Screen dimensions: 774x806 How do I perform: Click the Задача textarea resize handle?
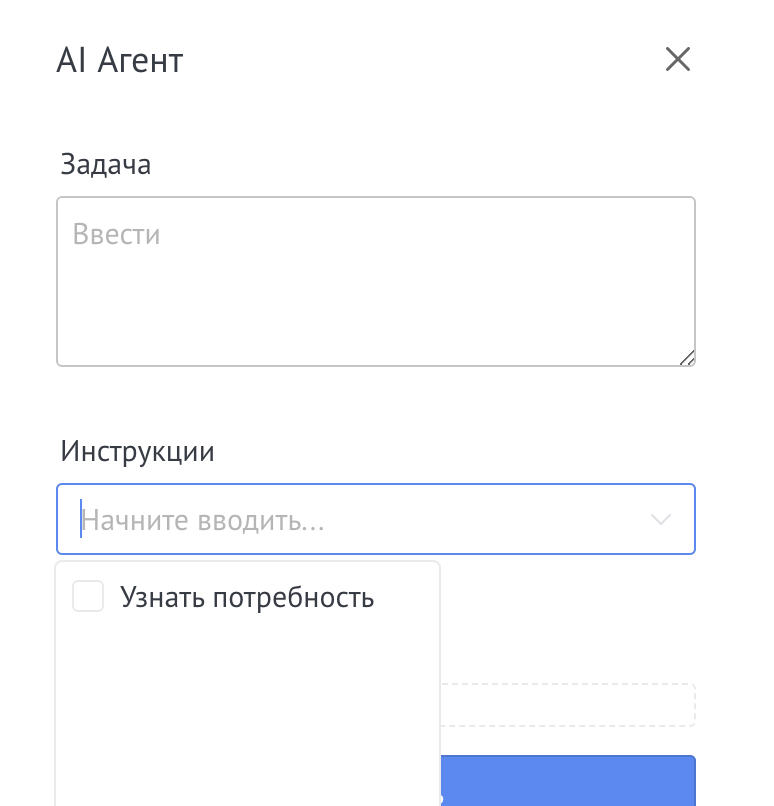coord(686,358)
